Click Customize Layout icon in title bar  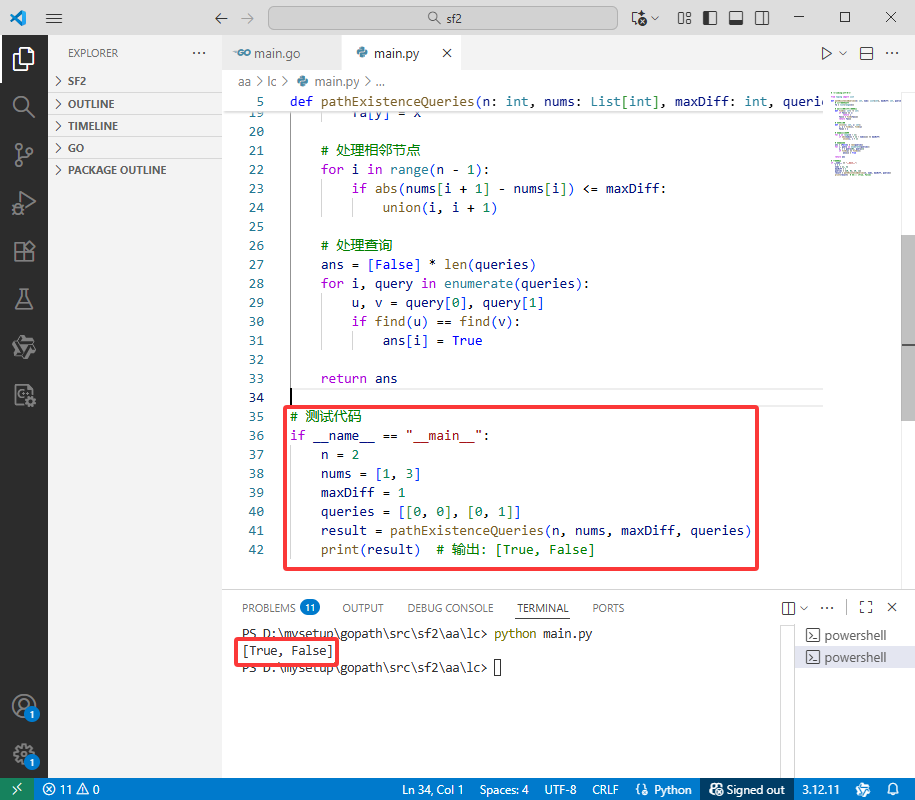(x=684, y=18)
